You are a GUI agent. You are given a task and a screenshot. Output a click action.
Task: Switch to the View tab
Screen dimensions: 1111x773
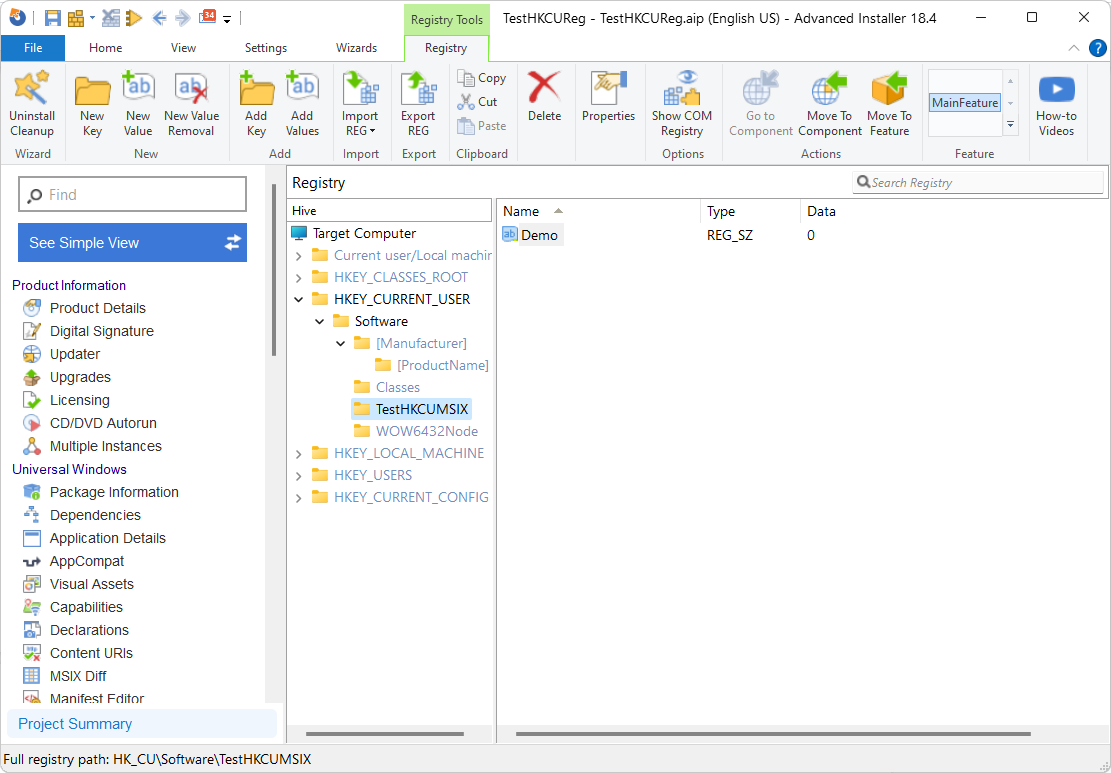[x=184, y=48]
